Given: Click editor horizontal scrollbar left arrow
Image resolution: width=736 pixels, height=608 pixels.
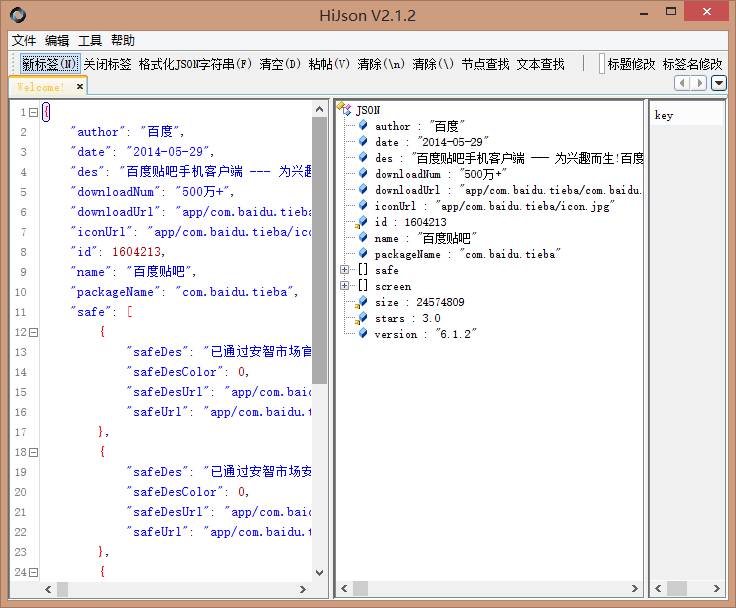Looking at the screenshot, I should pos(48,589).
